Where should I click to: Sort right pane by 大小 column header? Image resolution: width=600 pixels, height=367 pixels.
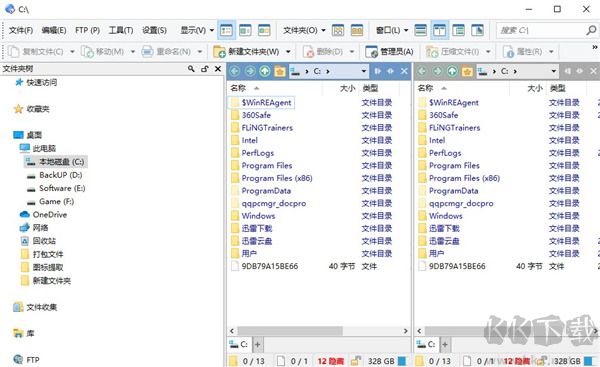[x=535, y=88]
